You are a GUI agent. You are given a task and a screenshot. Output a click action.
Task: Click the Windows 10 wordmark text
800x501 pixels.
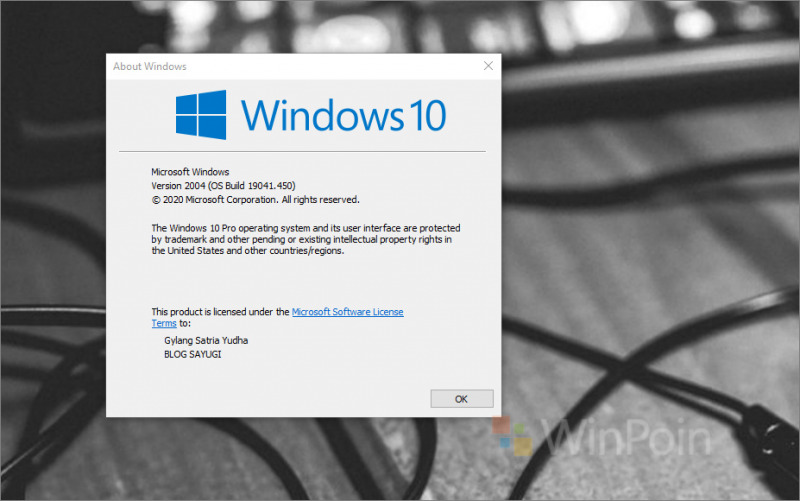[343, 115]
